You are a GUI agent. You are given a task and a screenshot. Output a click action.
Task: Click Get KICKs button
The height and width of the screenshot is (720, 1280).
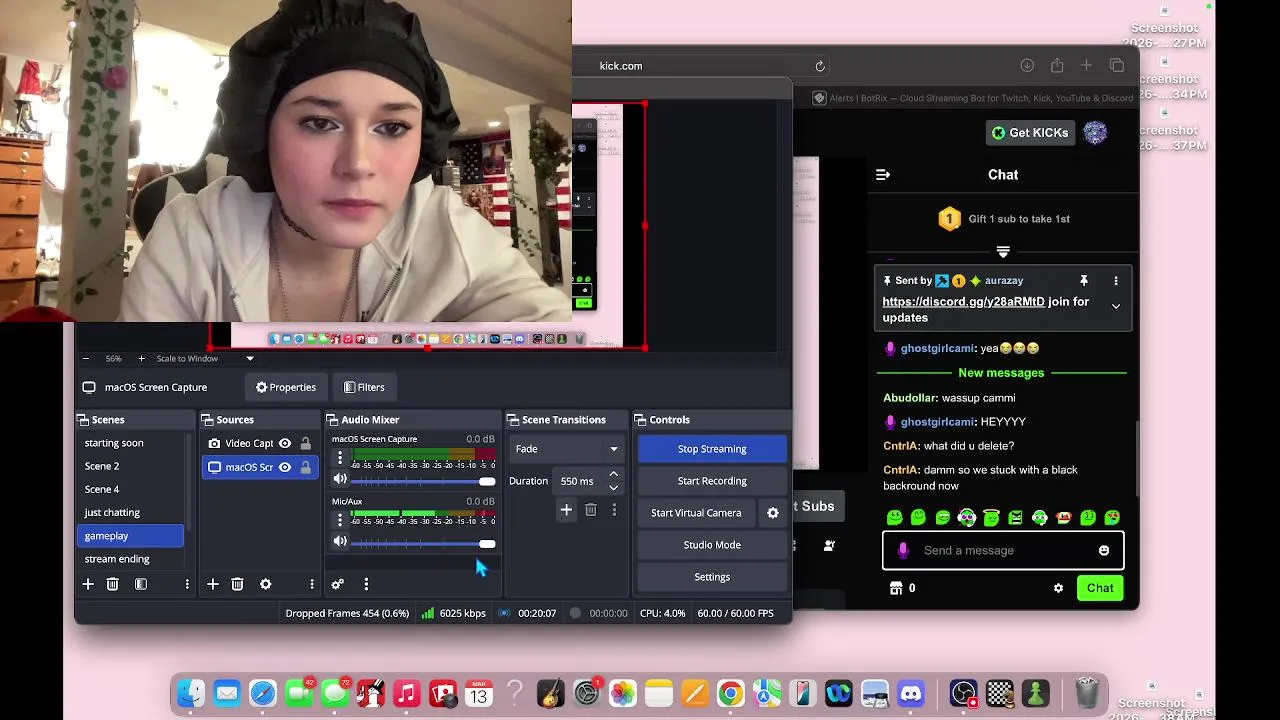click(1029, 132)
